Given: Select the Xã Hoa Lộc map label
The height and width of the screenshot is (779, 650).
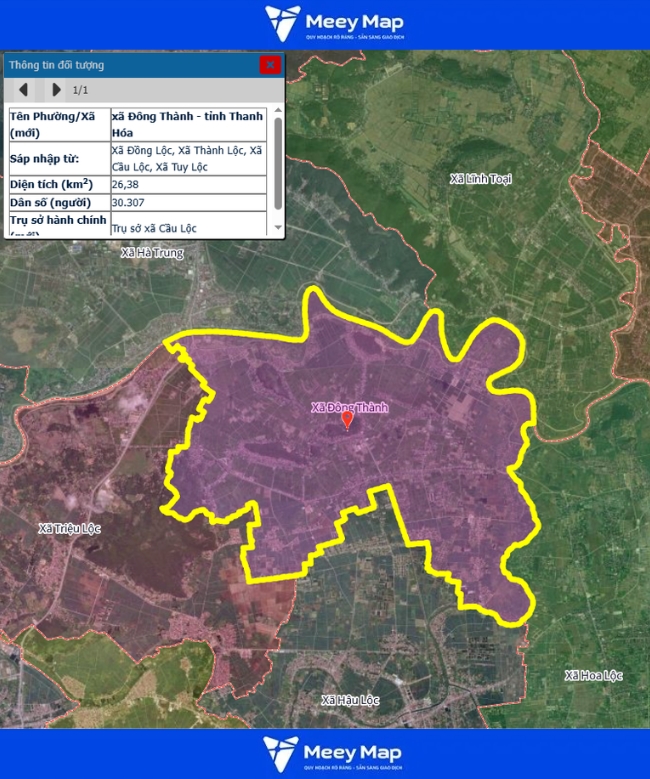Looking at the screenshot, I should 593,676.
